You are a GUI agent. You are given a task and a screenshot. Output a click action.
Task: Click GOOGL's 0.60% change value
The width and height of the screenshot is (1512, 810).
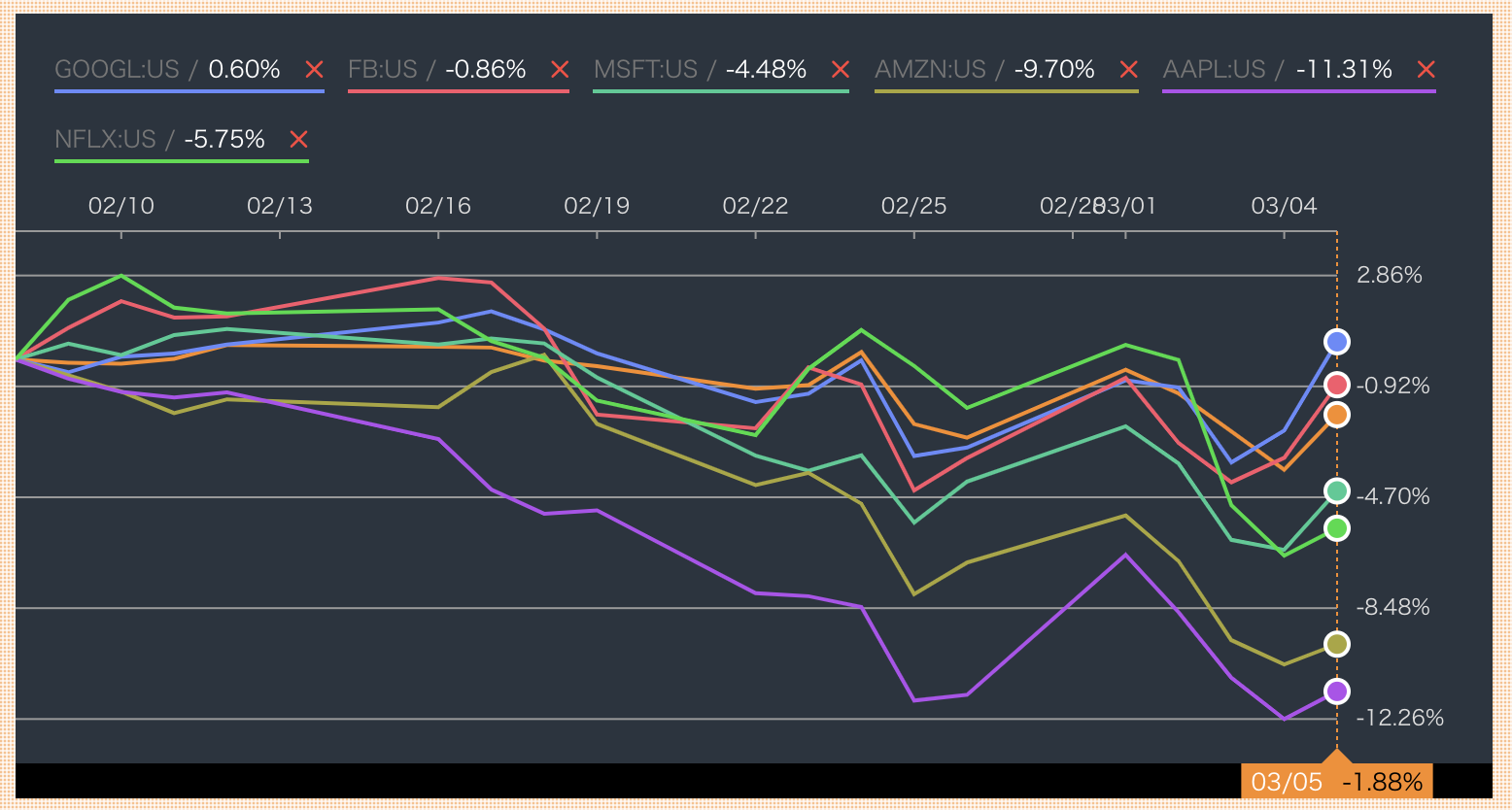(245, 70)
